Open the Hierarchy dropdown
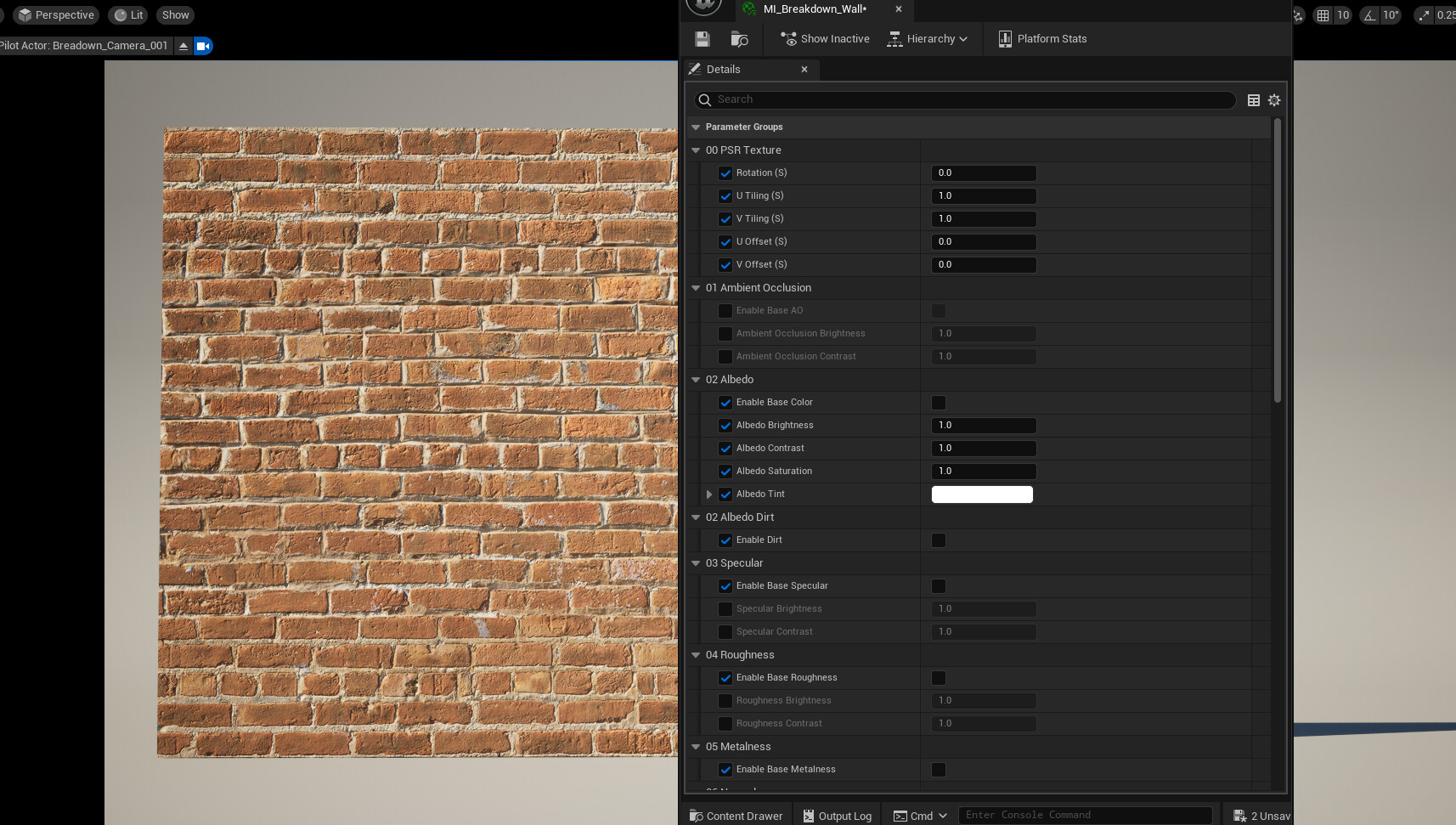1456x825 pixels. pos(928,38)
